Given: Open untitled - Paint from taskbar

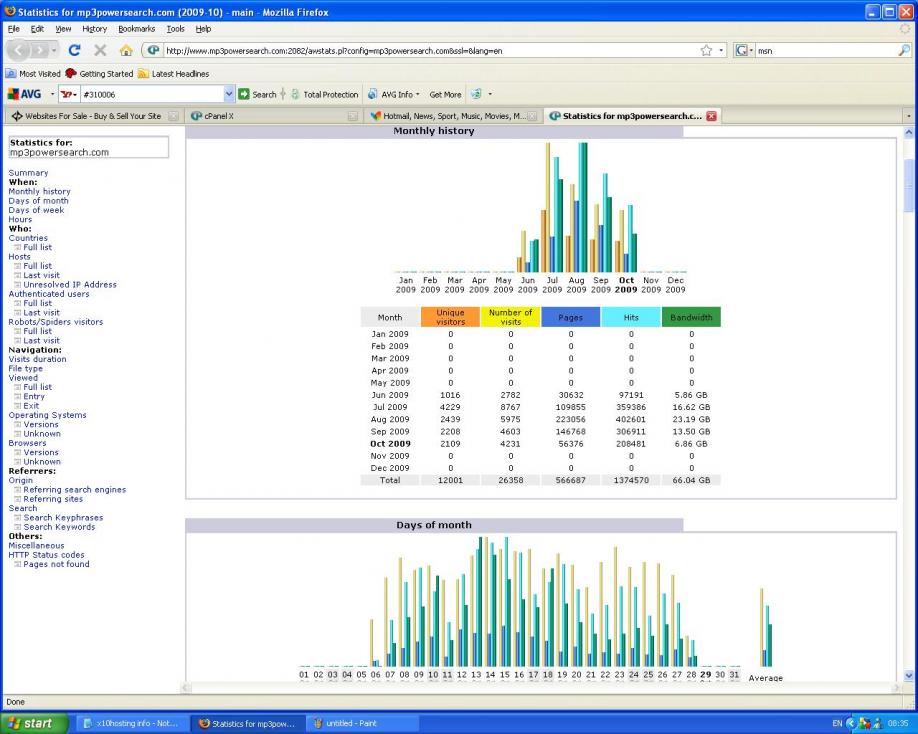Looking at the screenshot, I should (x=350, y=723).
